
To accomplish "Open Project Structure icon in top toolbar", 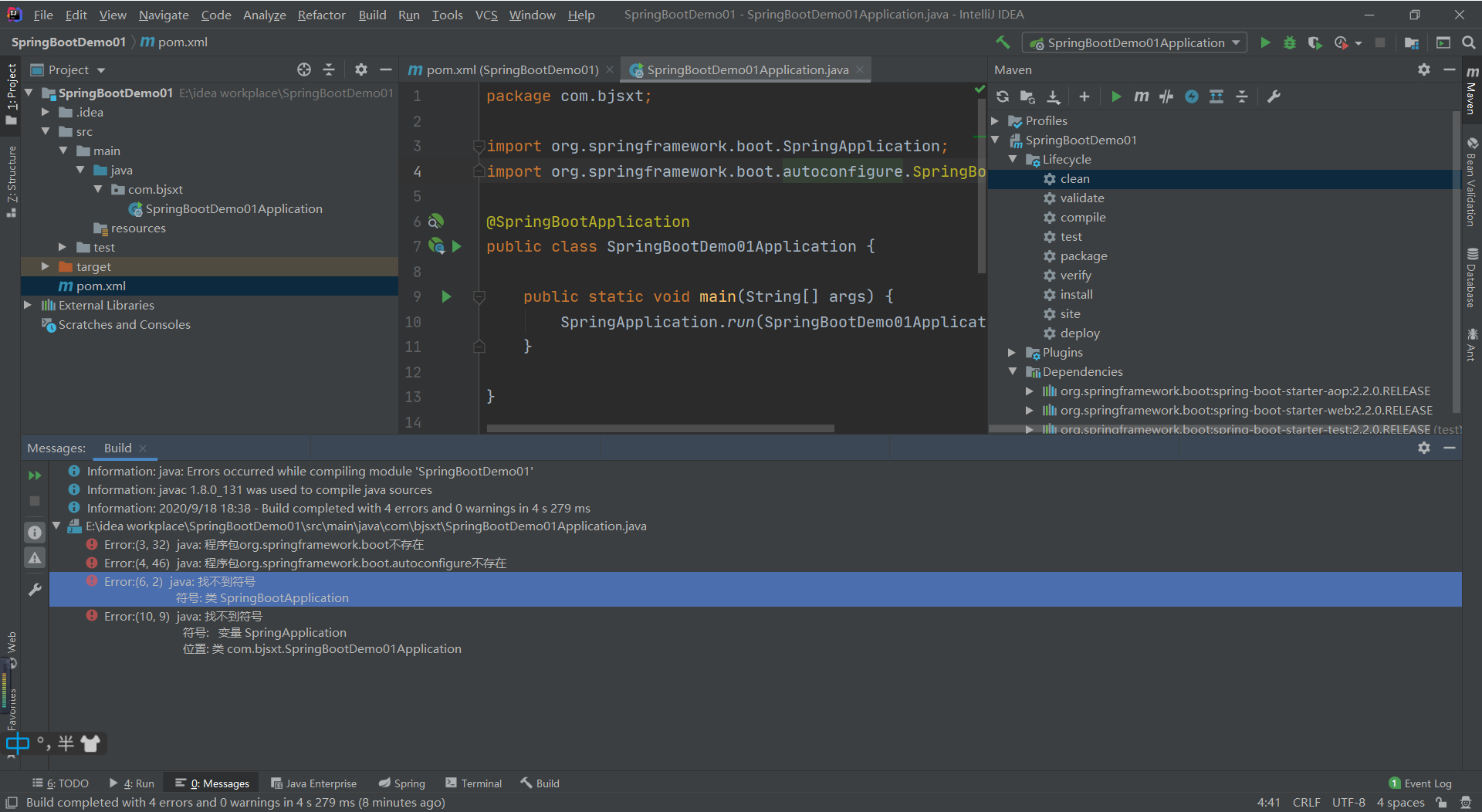I will click(1412, 43).
